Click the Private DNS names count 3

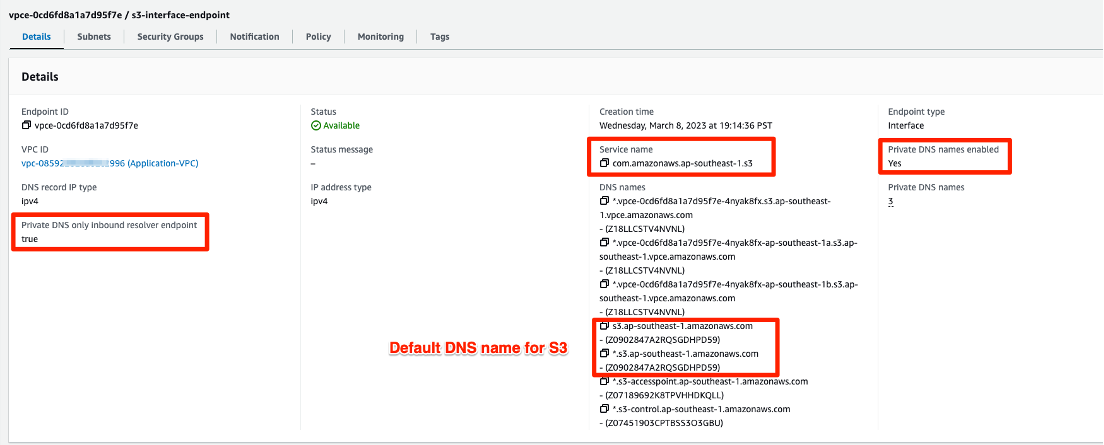click(x=891, y=201)
